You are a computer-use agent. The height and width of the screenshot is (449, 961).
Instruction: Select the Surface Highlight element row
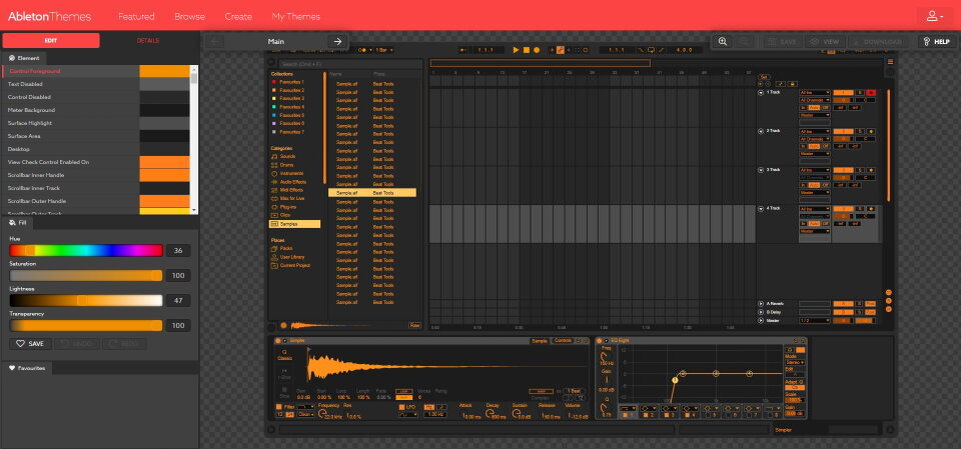point(96,123)
